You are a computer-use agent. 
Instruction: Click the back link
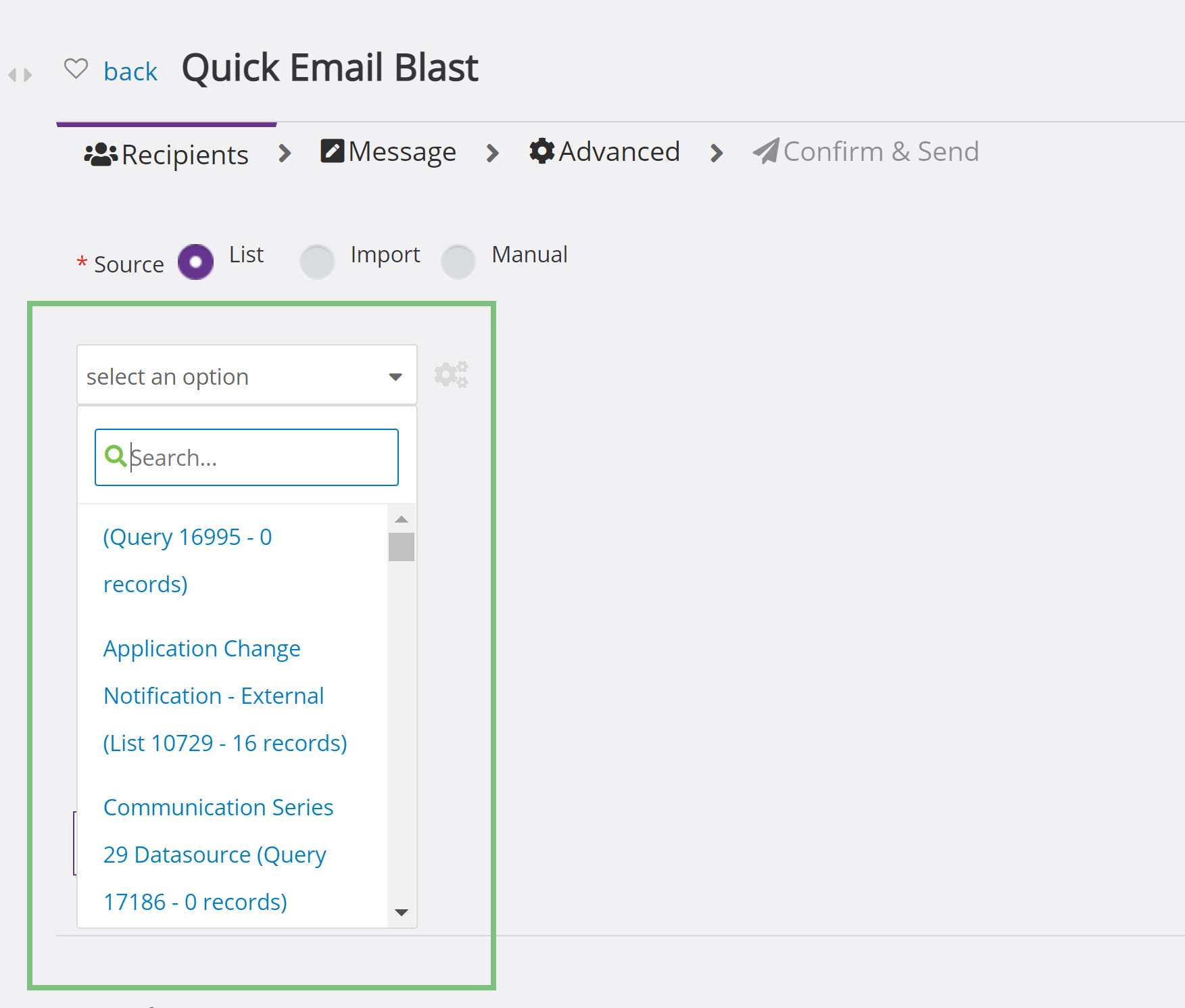click(x=130, y=71)
